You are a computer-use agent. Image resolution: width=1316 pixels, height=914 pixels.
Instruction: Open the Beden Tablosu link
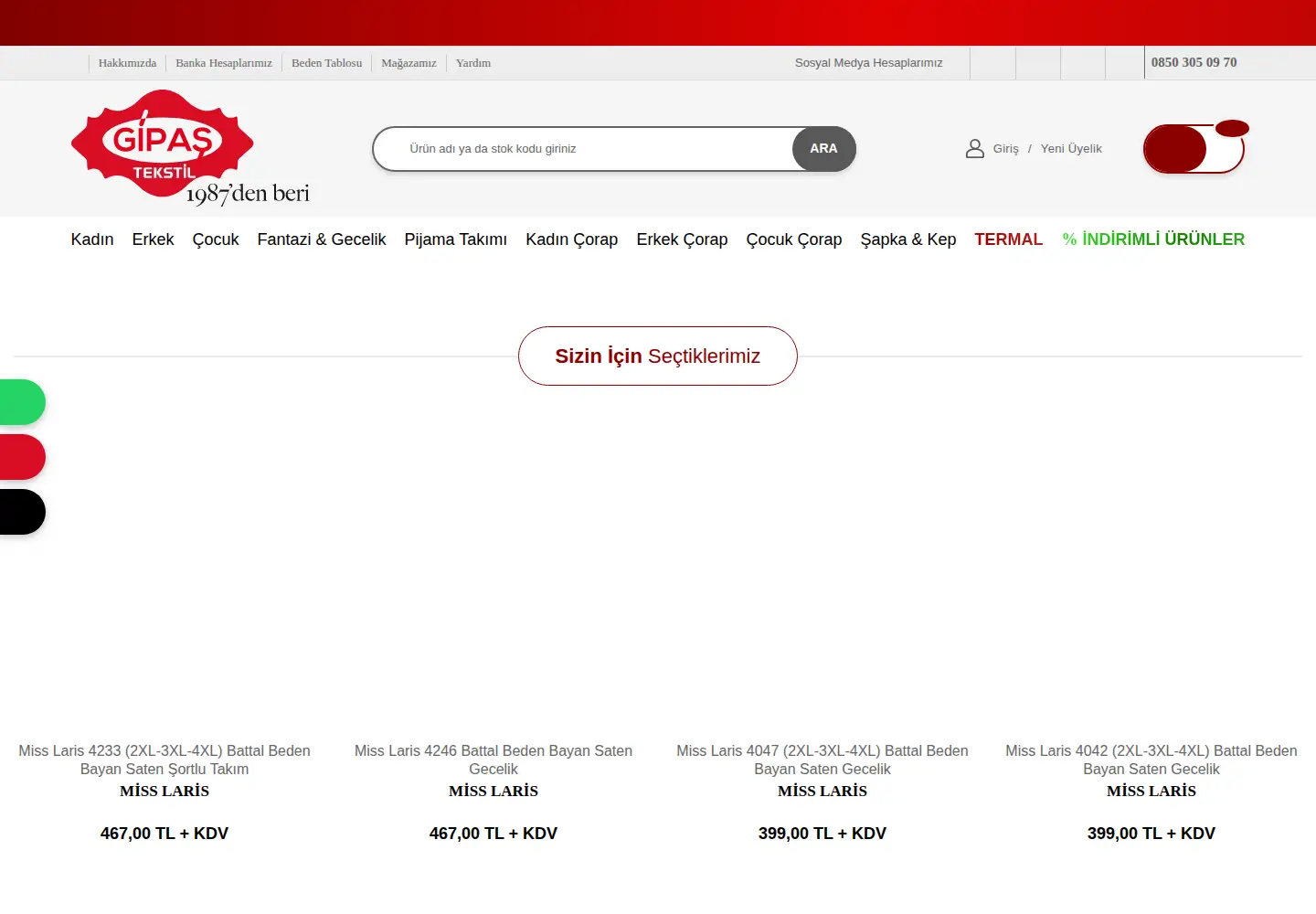coord(326,63)
